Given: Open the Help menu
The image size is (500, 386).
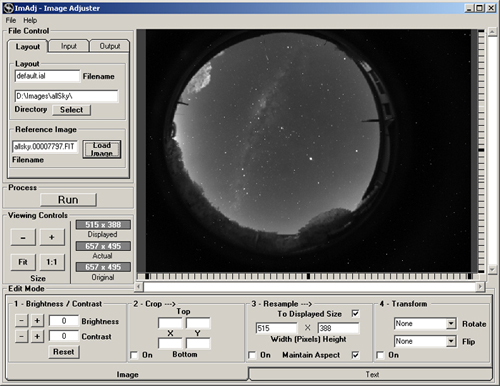Looking at the screenshot, I should click(30, 20).
